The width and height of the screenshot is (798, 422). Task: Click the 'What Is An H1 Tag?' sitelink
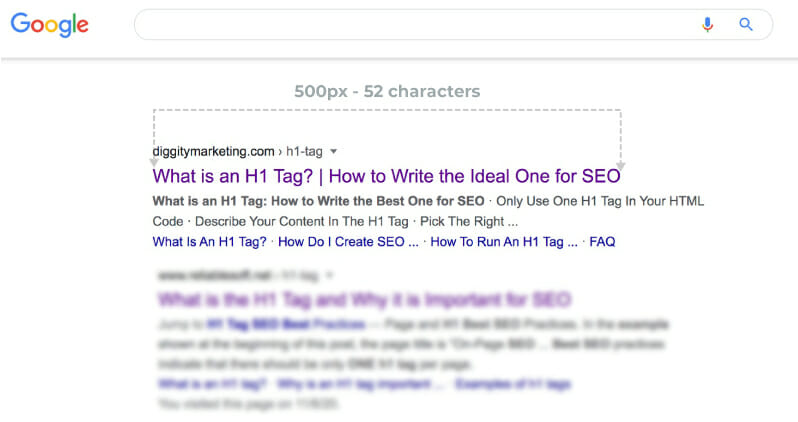[209, 242]
